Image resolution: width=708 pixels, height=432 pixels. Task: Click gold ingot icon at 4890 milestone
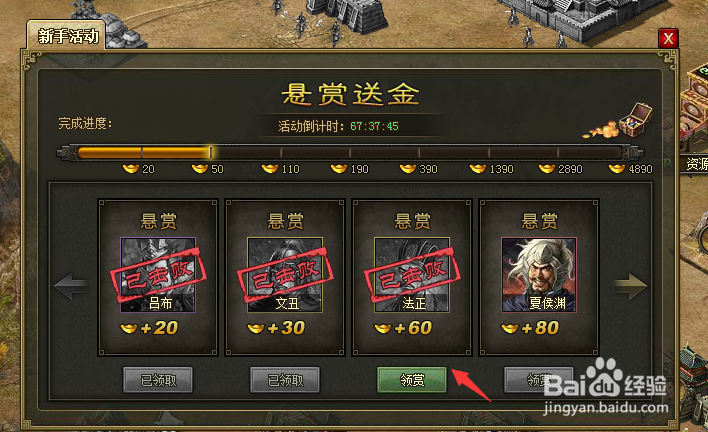(x=617, y=169)
